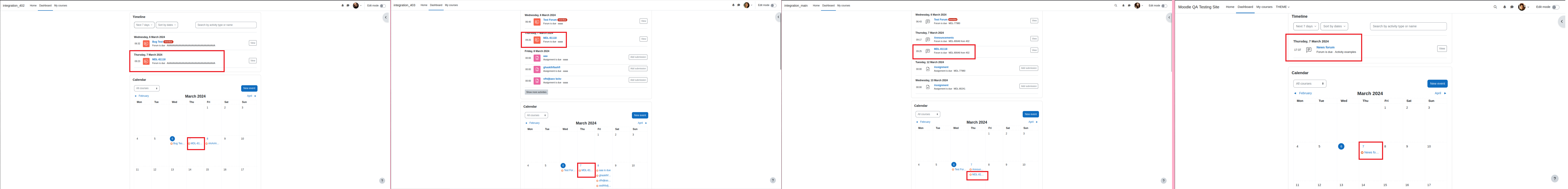Click forum icon beside MDL-81118 in integration_402
The image size is (1568, 189).
(146, 61)
